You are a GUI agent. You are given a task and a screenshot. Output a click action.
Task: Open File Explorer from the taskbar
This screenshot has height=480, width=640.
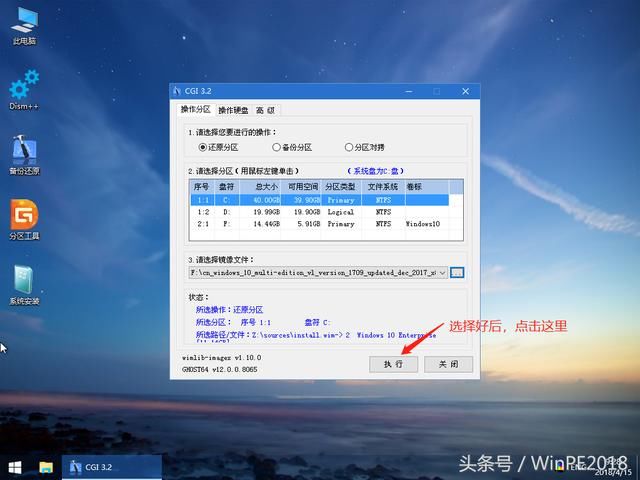(46, 468)
